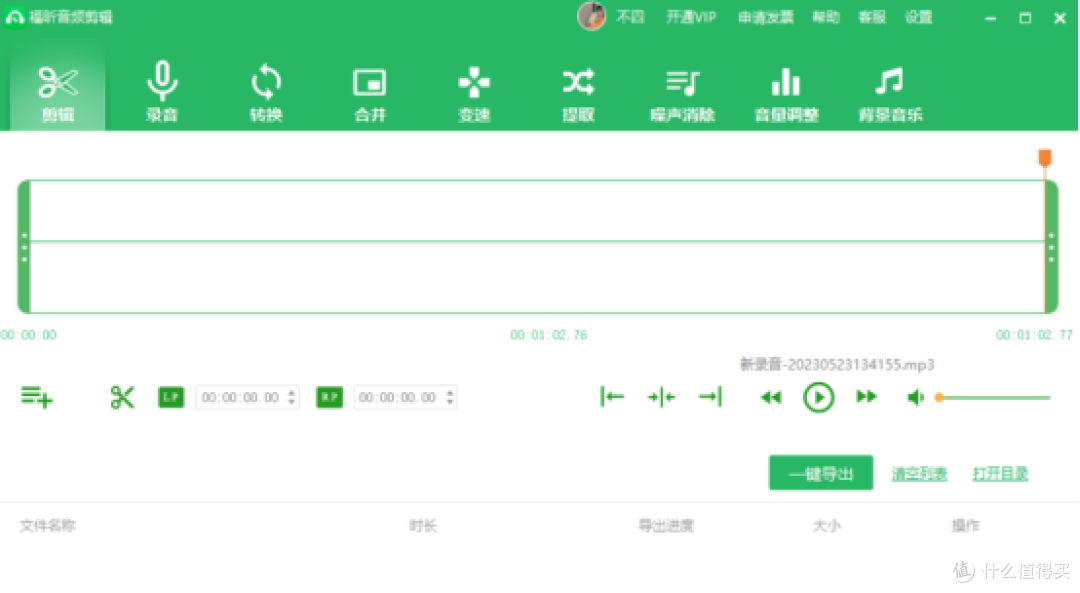Click the fast-forward button
The width and height of the screenshot is (1080, 593).
coord(866,397)
